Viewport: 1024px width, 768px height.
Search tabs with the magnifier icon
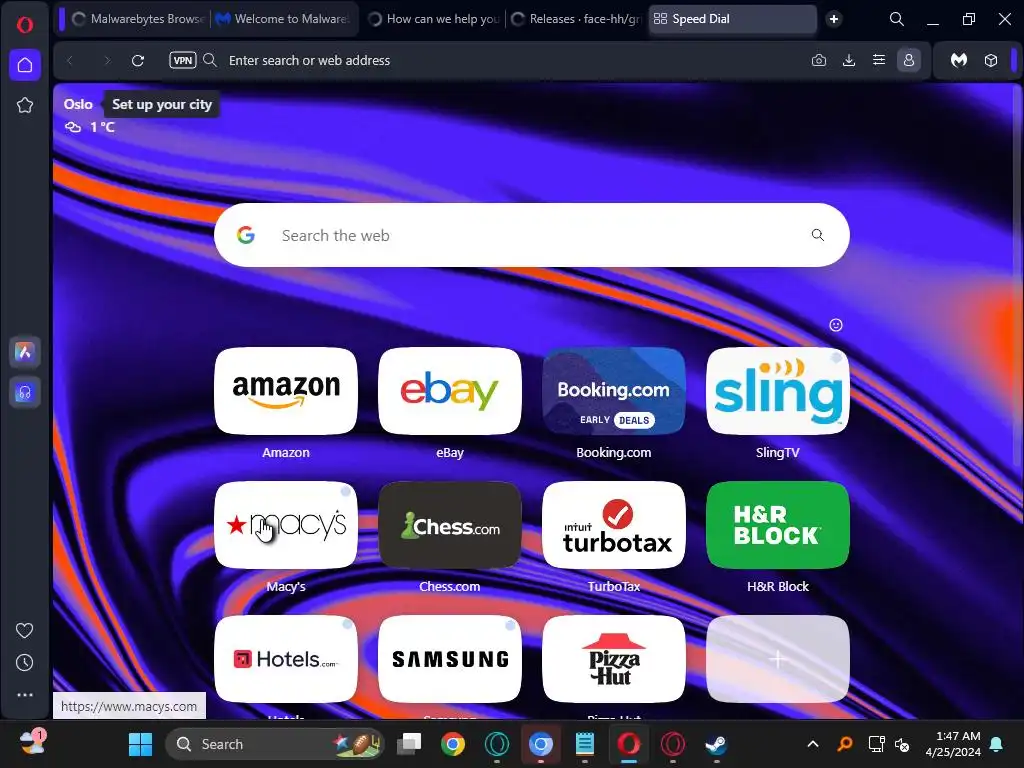(x=897, y=19)
